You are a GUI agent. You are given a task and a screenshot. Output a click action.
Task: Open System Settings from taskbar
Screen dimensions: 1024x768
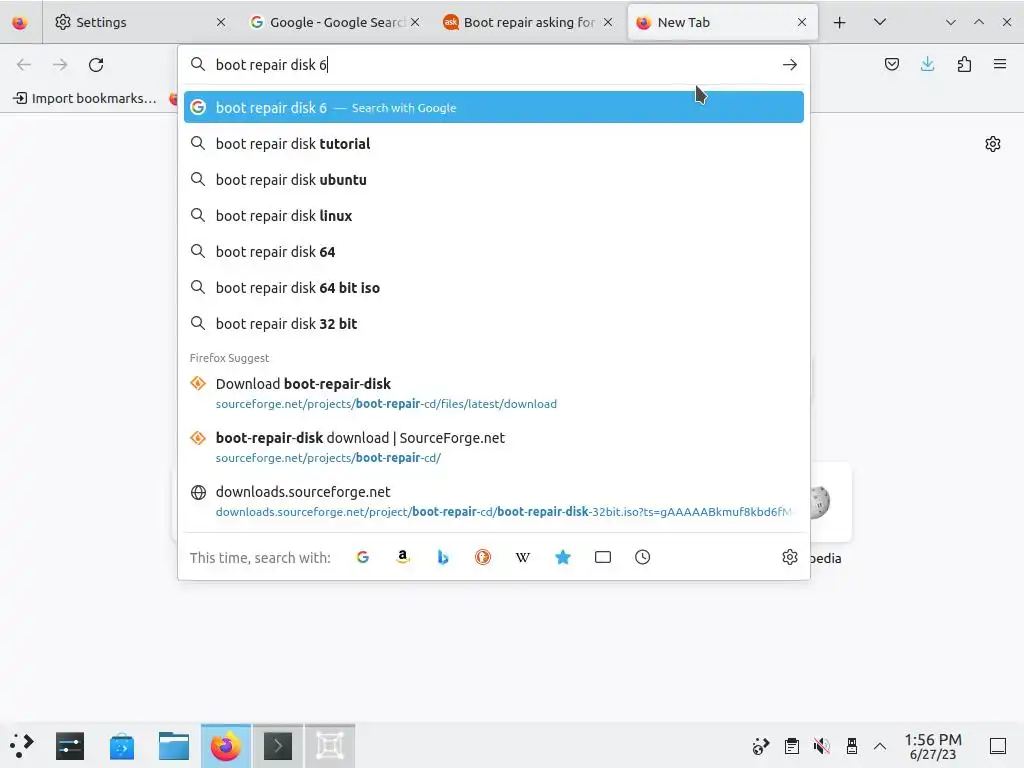[70, 746]
